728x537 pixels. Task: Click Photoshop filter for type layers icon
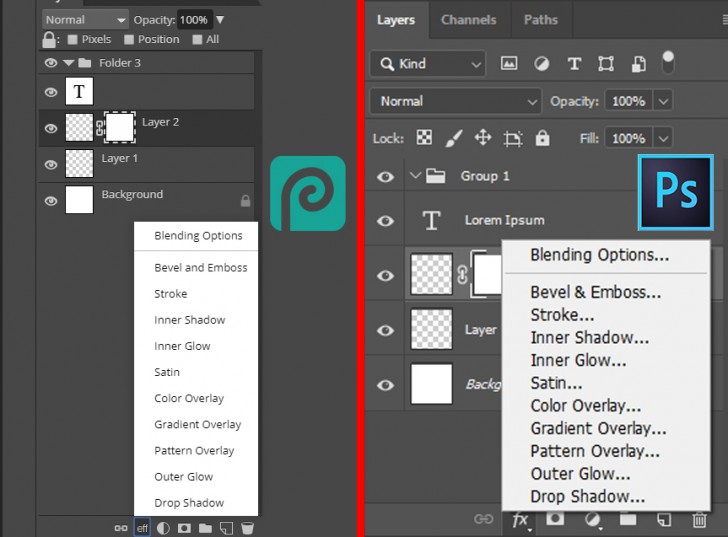pos(574,63)
